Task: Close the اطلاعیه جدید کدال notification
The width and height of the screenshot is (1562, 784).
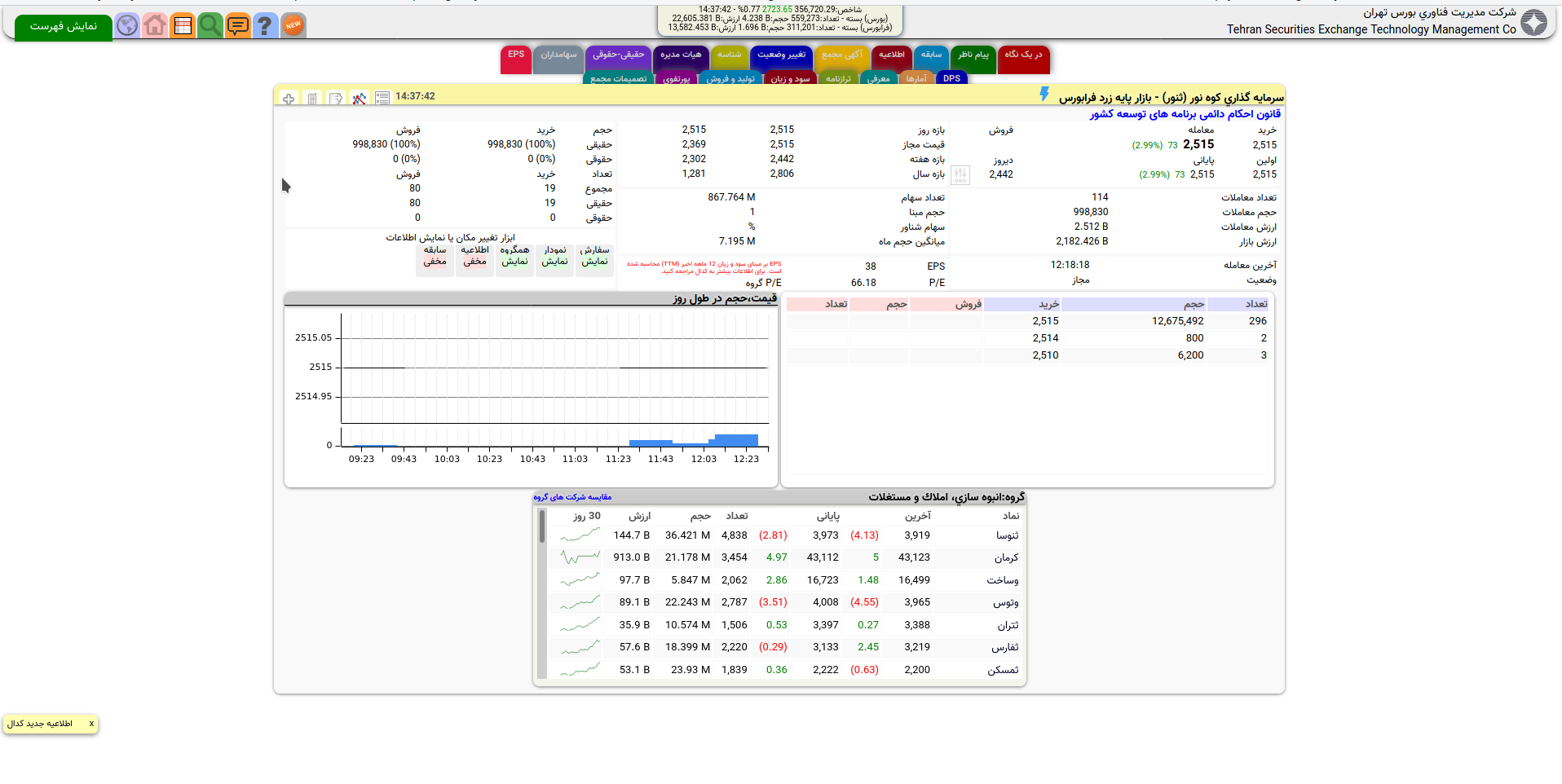Action: 91,724
